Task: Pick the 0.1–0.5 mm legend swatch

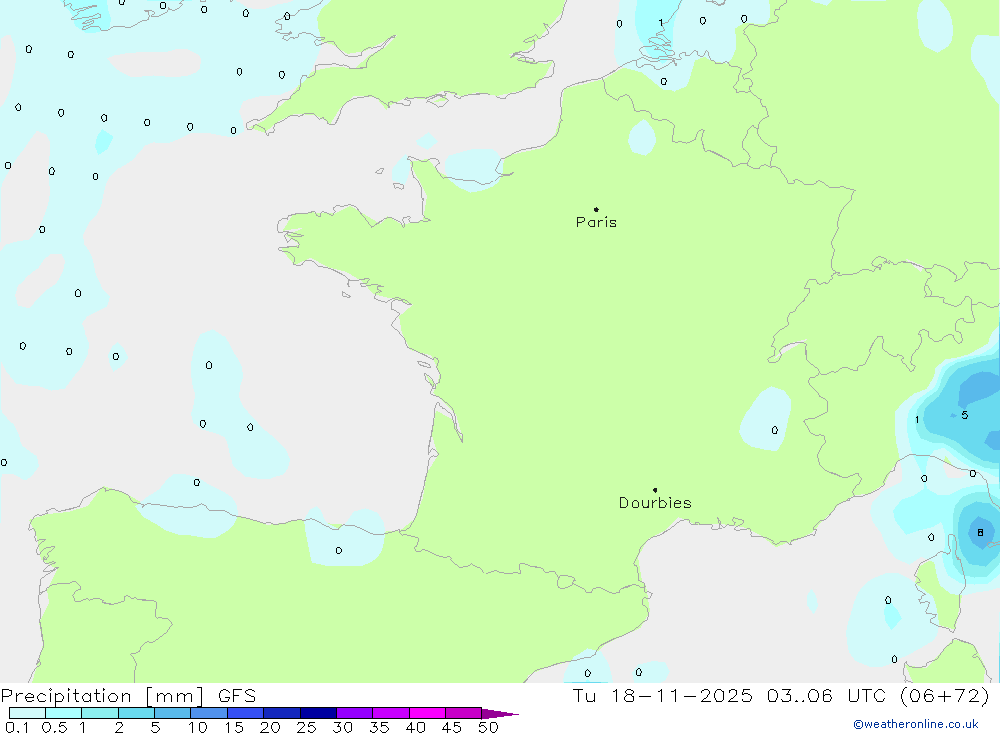Action: coord(27,713)
